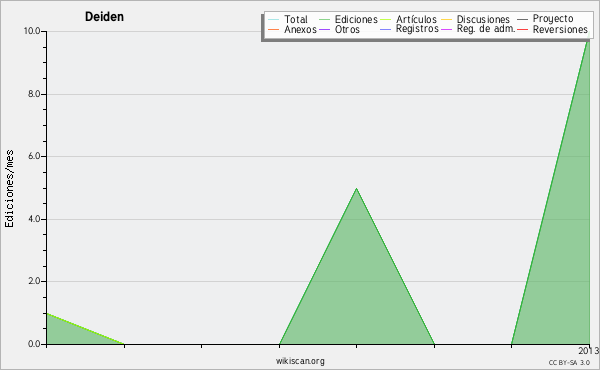This screenshot has height=370, width=600.
Task: Click the Anexos legend label
Action: 300,29
